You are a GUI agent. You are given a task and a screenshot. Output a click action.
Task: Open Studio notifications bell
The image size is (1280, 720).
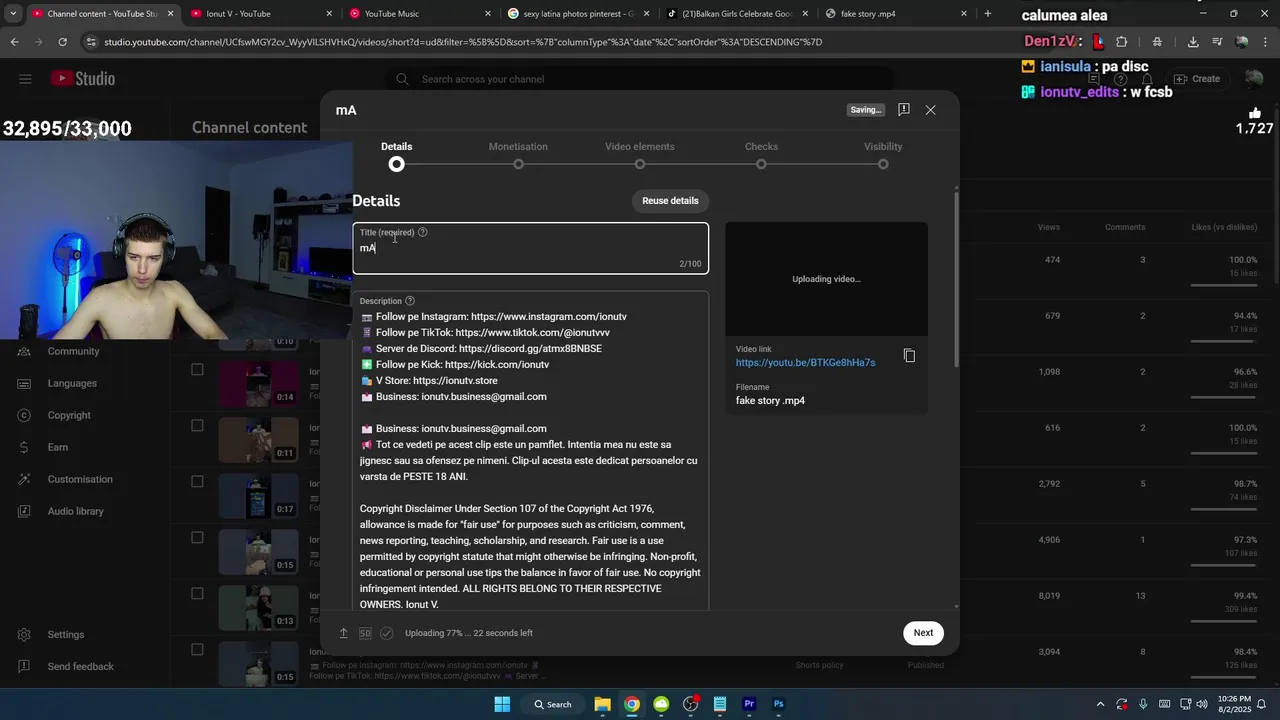coord(1147,79)
